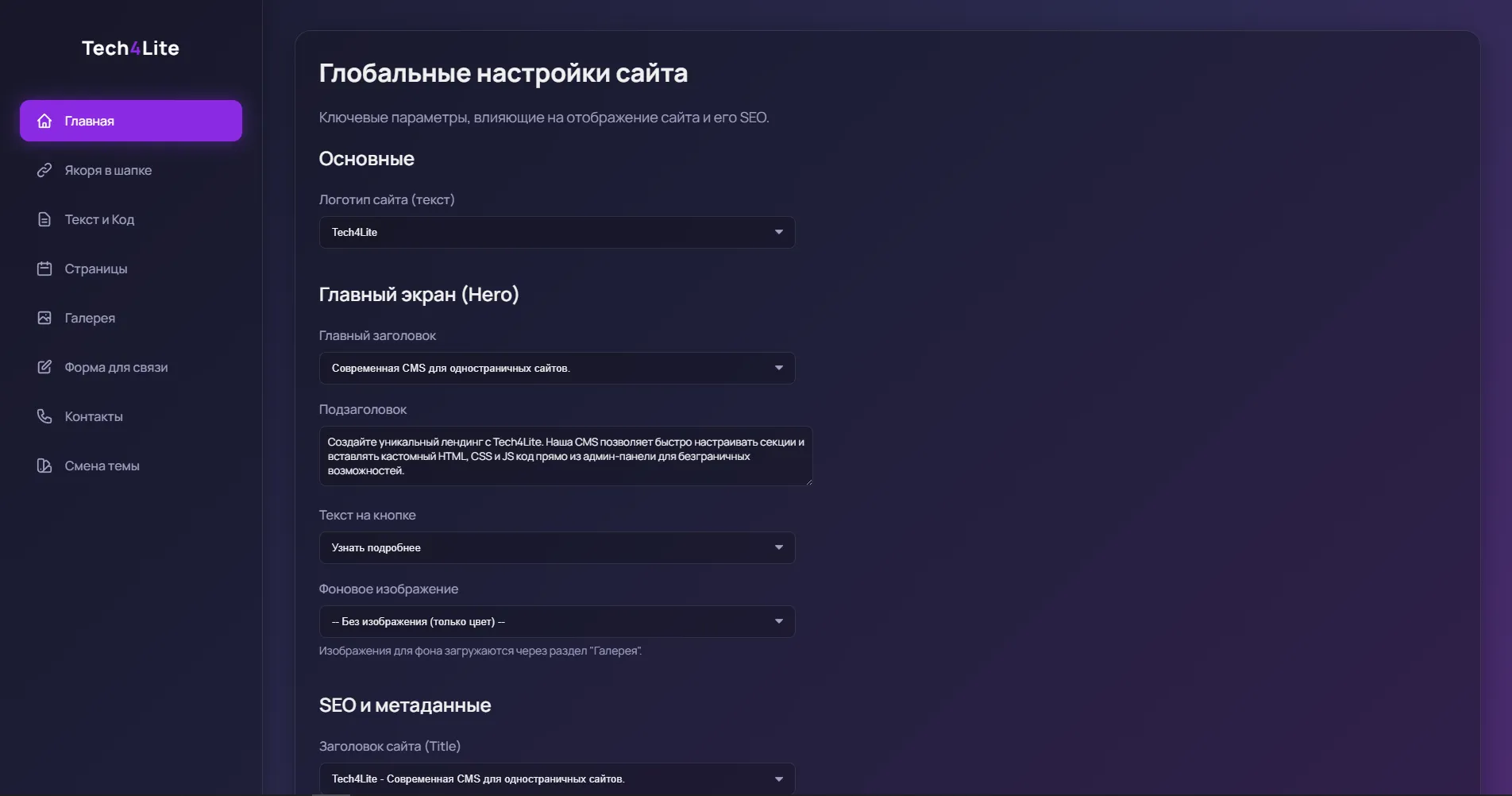Click the edit icon for Форма для связи
The image size is (1512, 796).
point(44,367)
